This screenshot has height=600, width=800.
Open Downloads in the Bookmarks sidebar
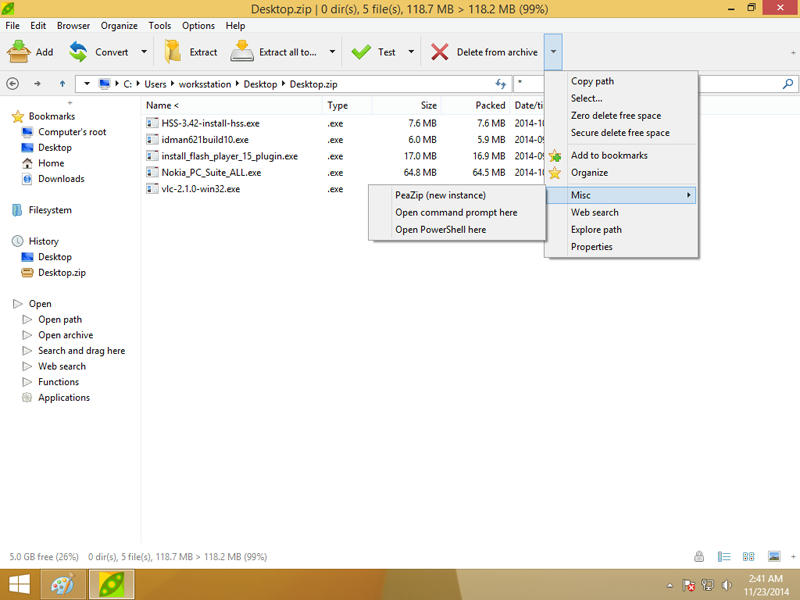click(61, 179)
